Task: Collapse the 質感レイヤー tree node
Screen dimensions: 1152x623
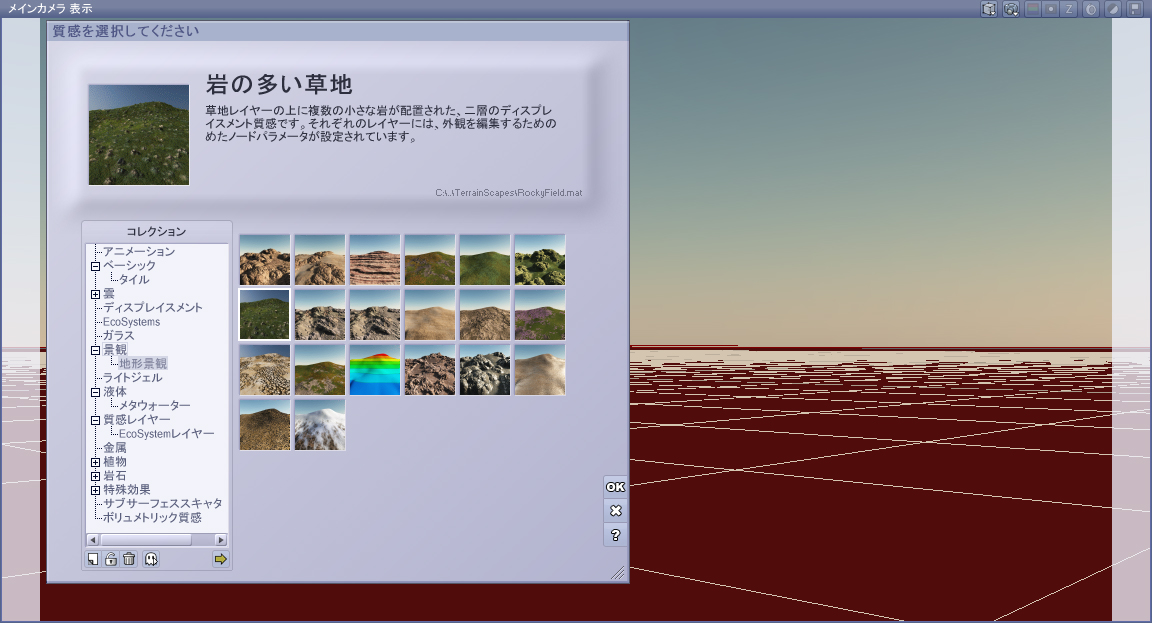Action: click(x=96, y=420)
